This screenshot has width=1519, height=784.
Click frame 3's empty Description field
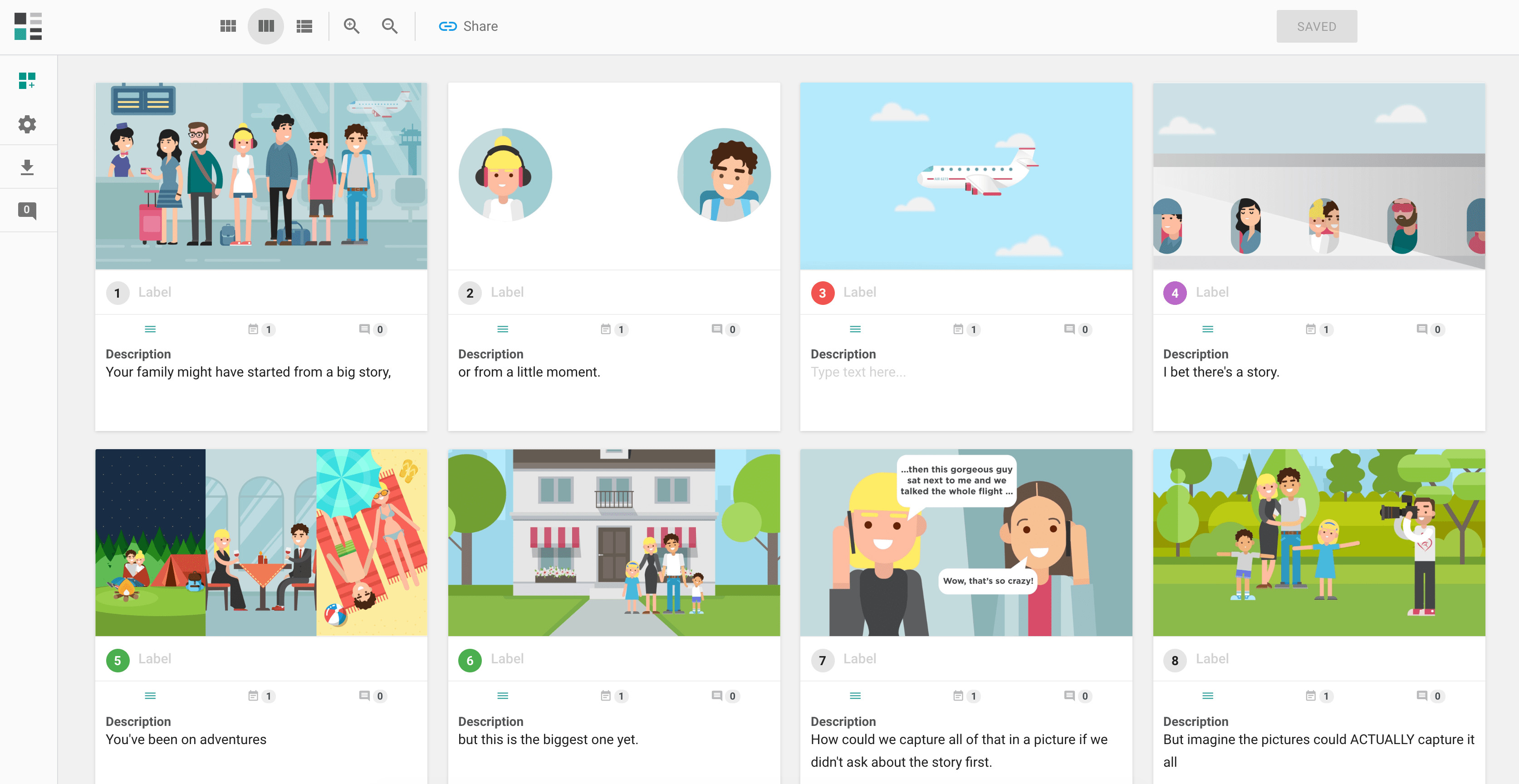[x=858, y=372]
